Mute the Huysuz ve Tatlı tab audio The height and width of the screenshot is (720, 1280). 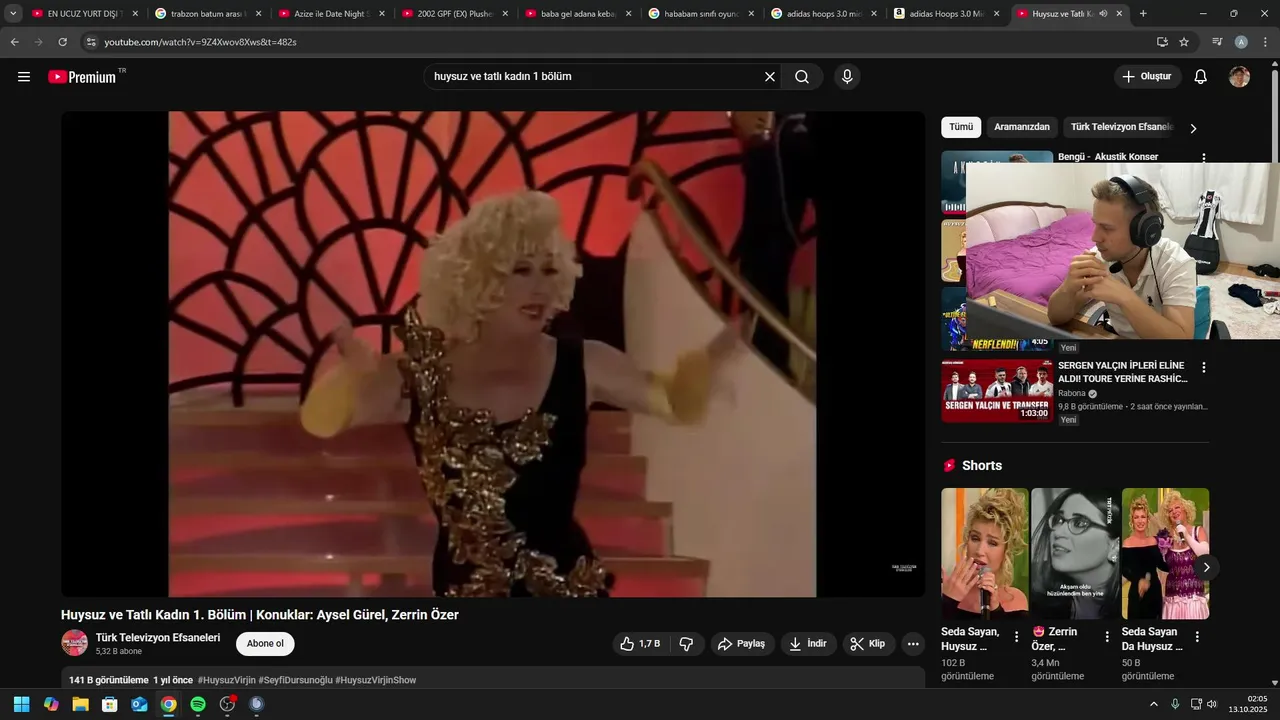tap(1103, 14)
